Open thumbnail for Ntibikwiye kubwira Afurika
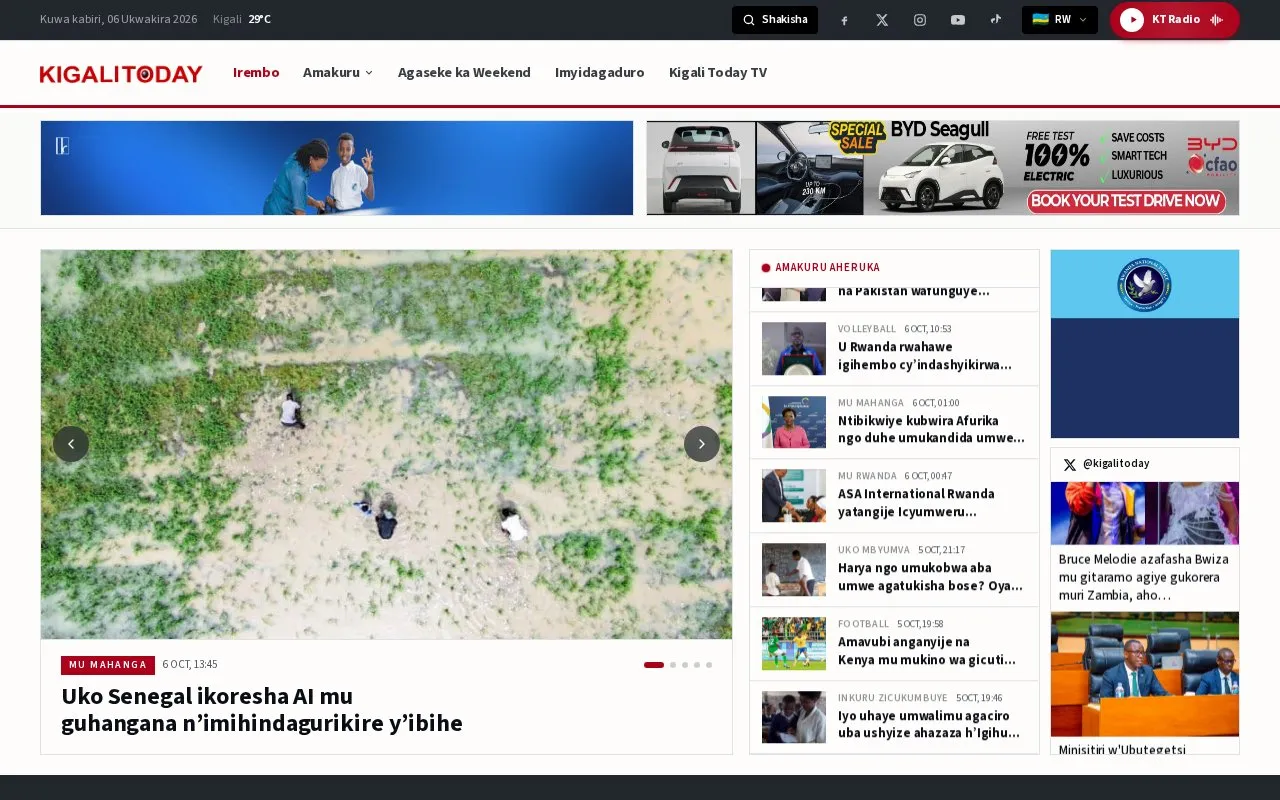Screen dimensions: 1280x800 coord(794,422)
